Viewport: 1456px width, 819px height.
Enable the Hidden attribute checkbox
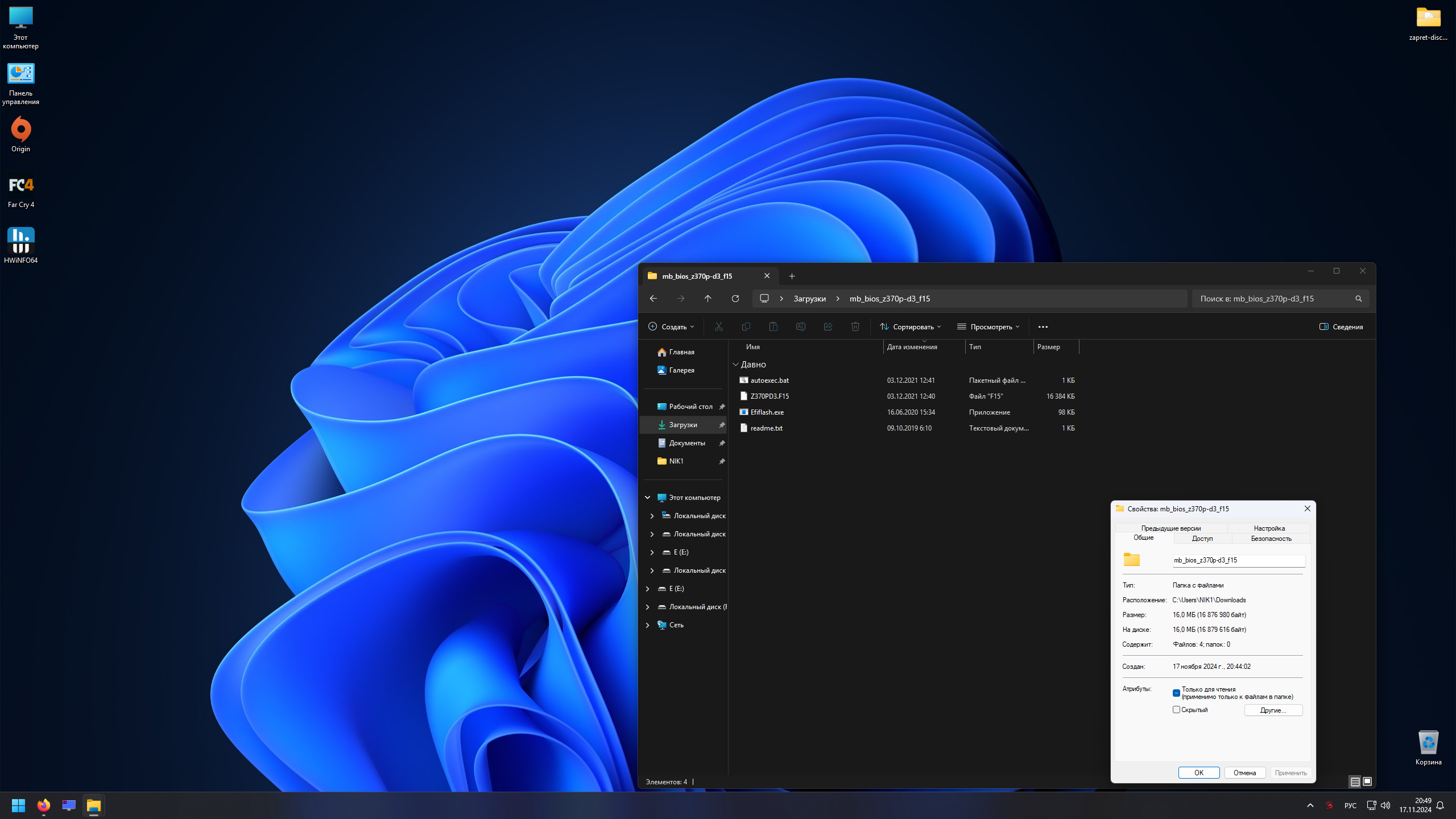tap(1176, 710)
